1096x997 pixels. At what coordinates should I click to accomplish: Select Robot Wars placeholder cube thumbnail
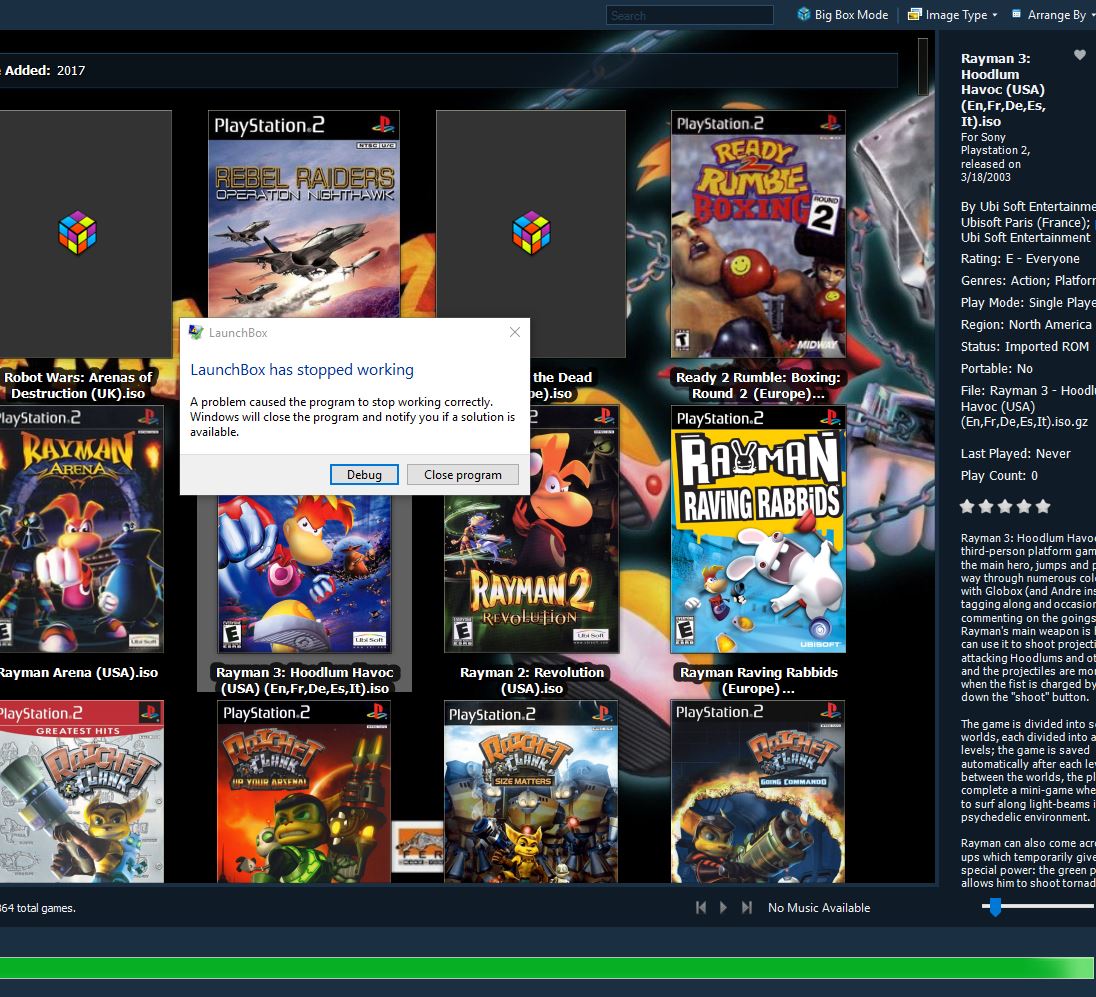78,233
